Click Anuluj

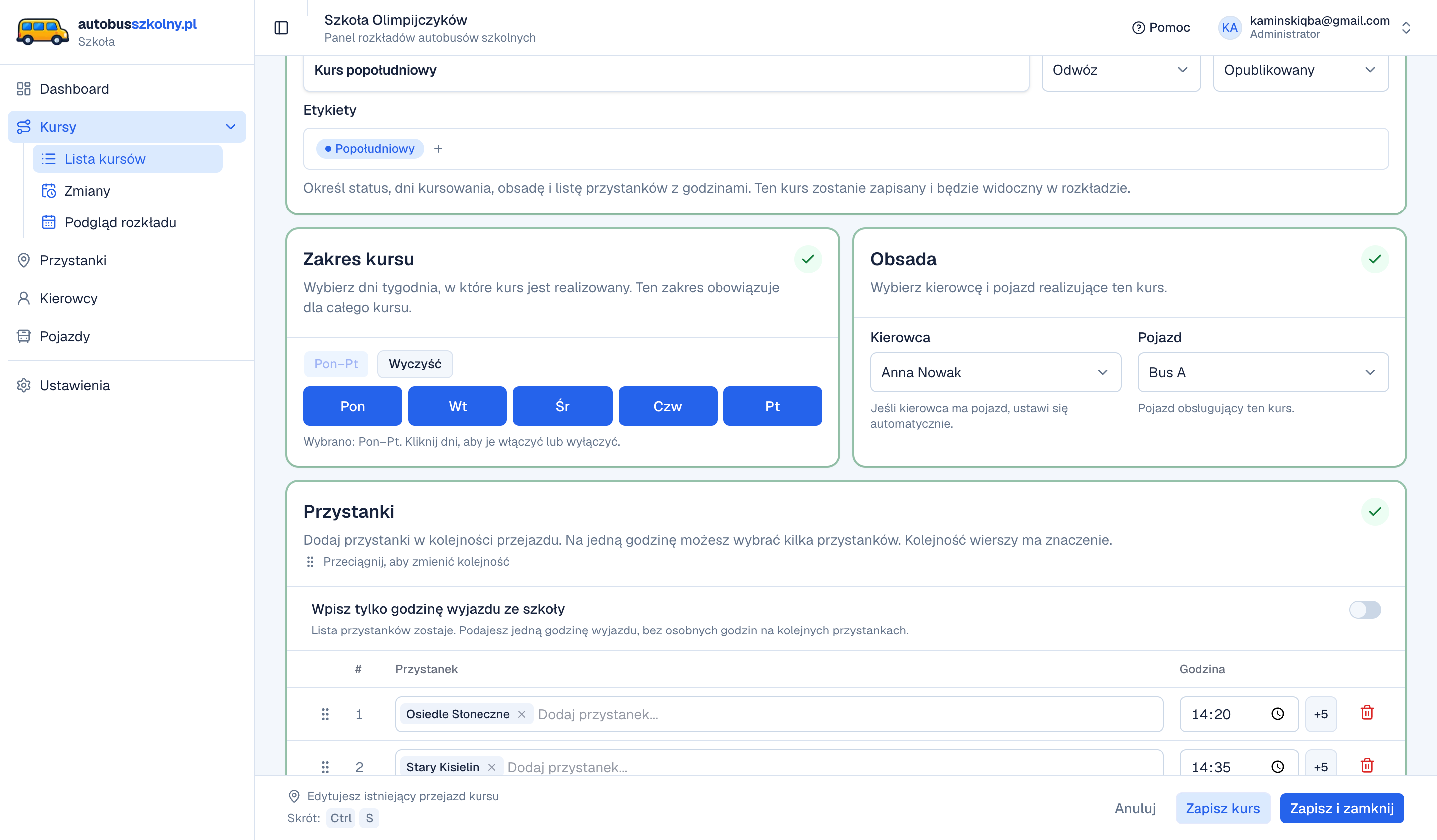click(1135, 808)
